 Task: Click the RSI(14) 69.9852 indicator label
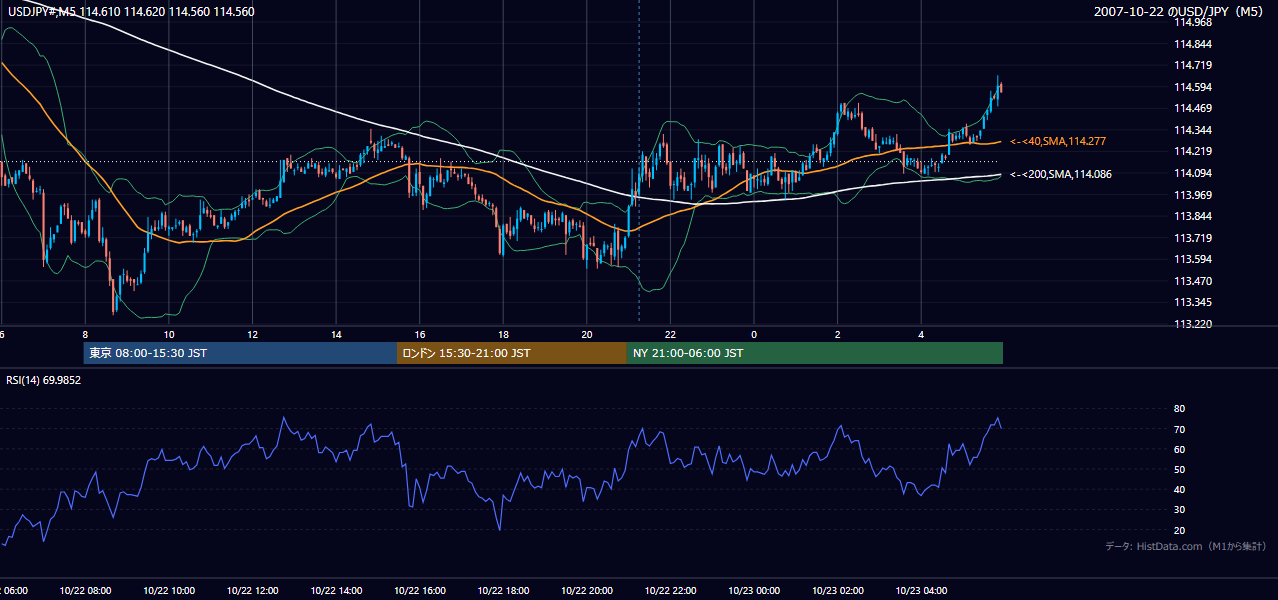click(x=44, y=380)
